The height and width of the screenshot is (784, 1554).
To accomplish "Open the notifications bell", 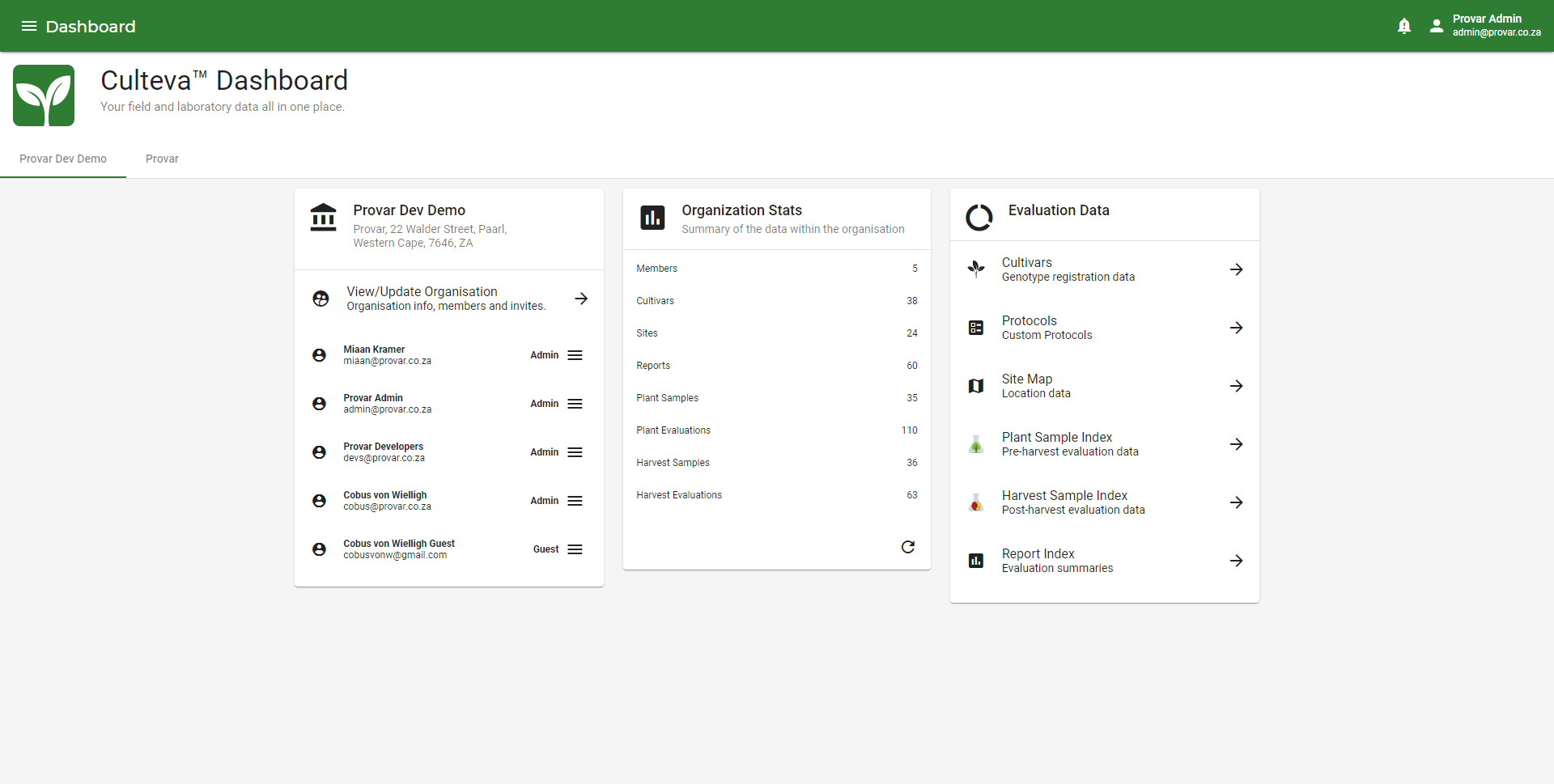I will tap(1404, 26).
